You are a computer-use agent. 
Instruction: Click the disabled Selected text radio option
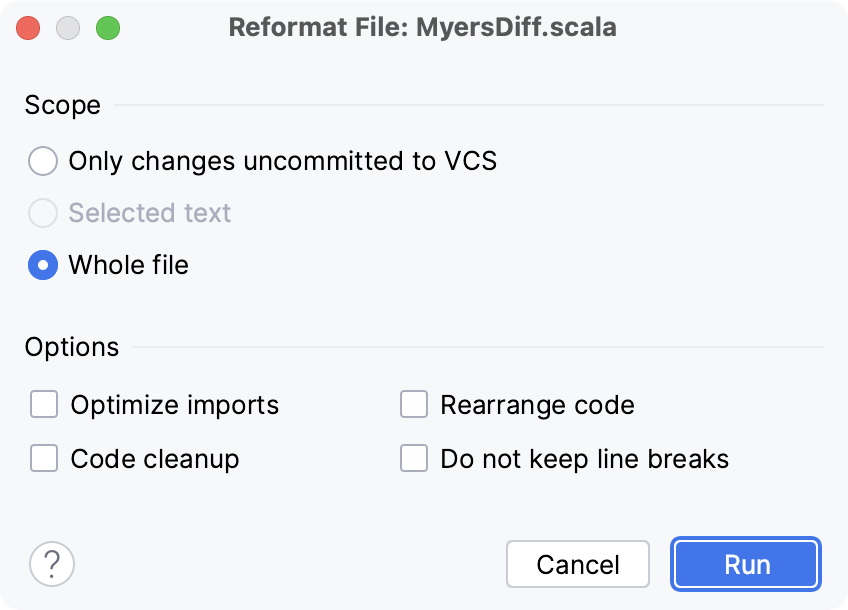(43, 213)
